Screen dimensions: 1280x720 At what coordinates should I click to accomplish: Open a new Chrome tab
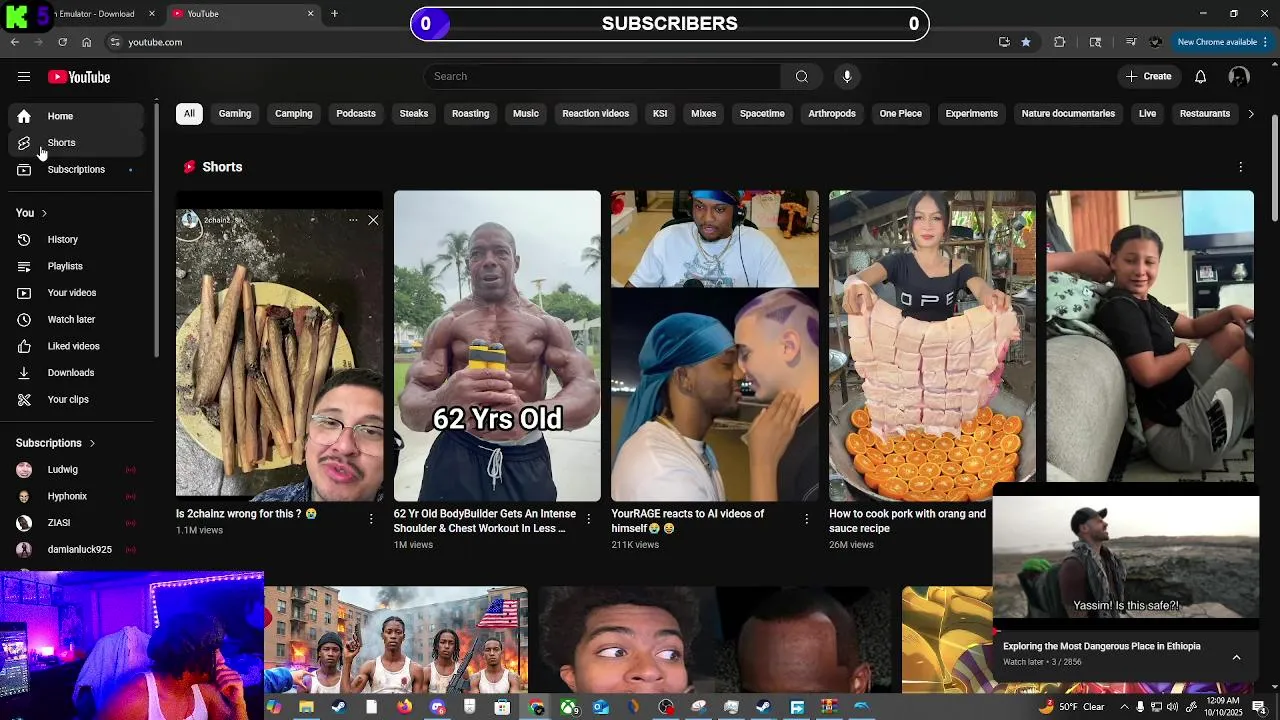tap(335, 14)
